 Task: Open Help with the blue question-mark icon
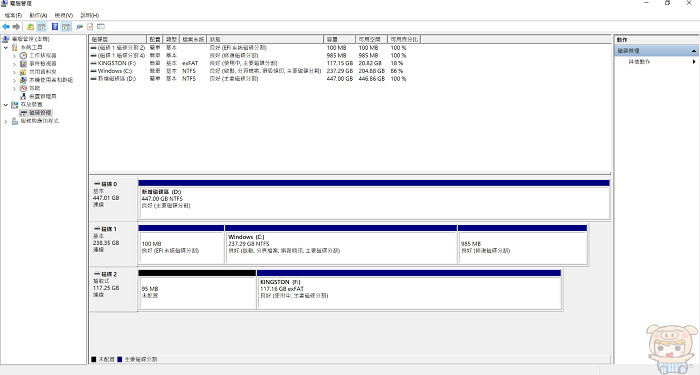[x=55, y=27]
